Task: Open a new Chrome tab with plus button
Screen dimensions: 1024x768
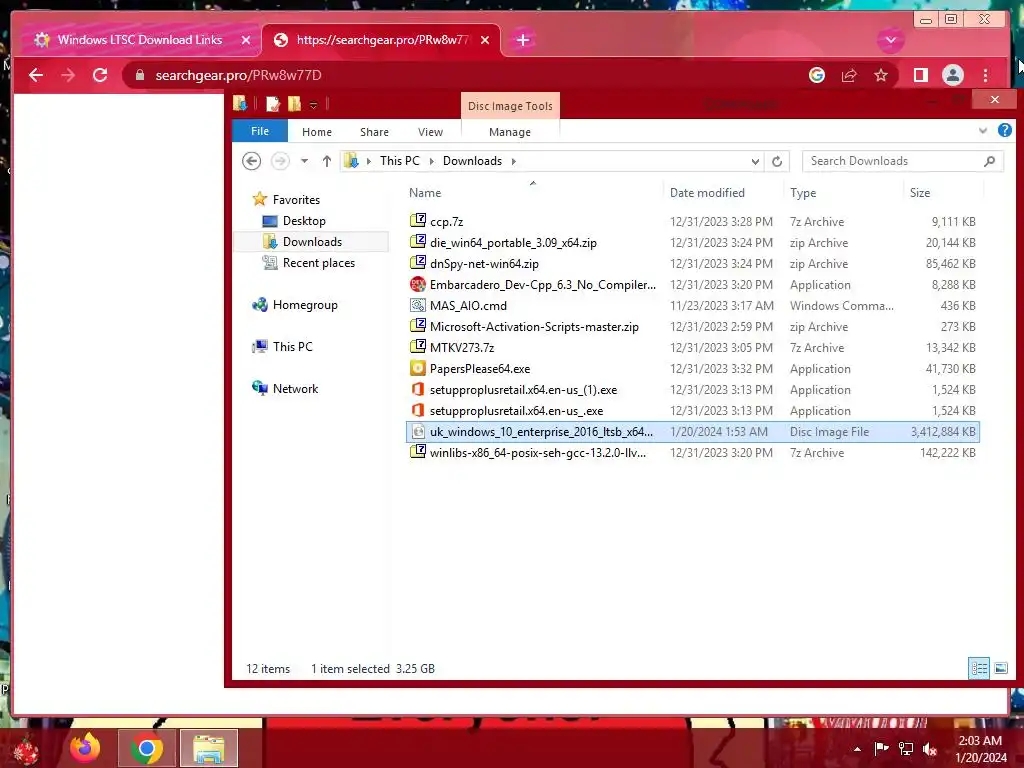Action: point(522,40)
